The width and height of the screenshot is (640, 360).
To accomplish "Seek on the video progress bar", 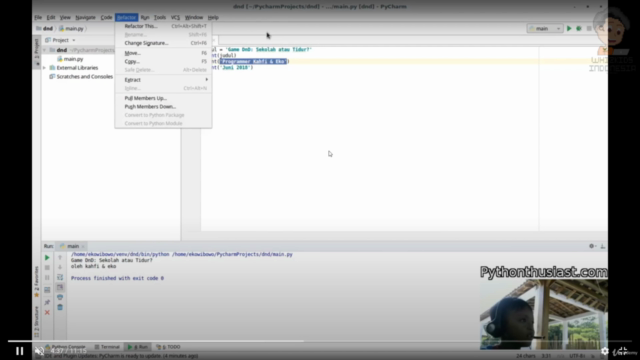I will tap(320, 341).
